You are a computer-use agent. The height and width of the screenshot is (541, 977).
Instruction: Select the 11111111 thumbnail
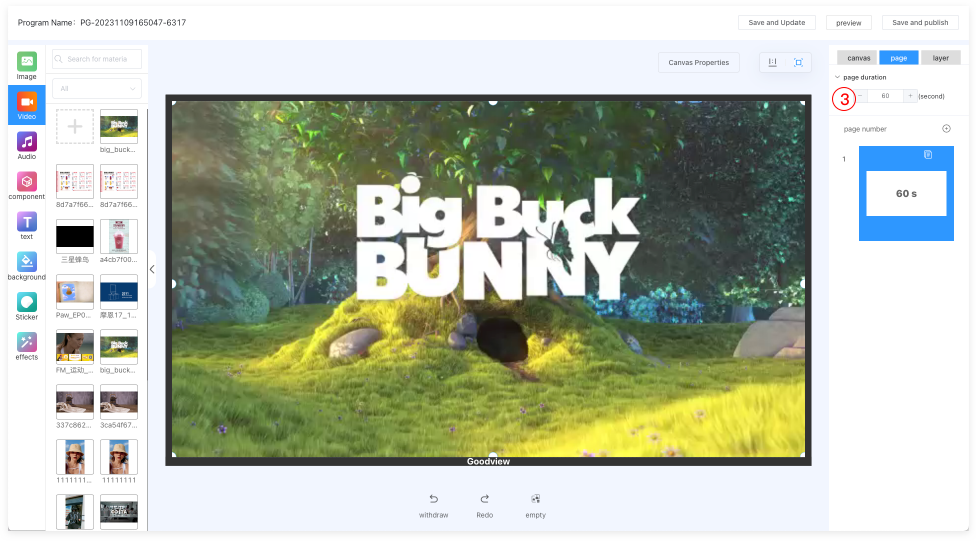(118, 457)
